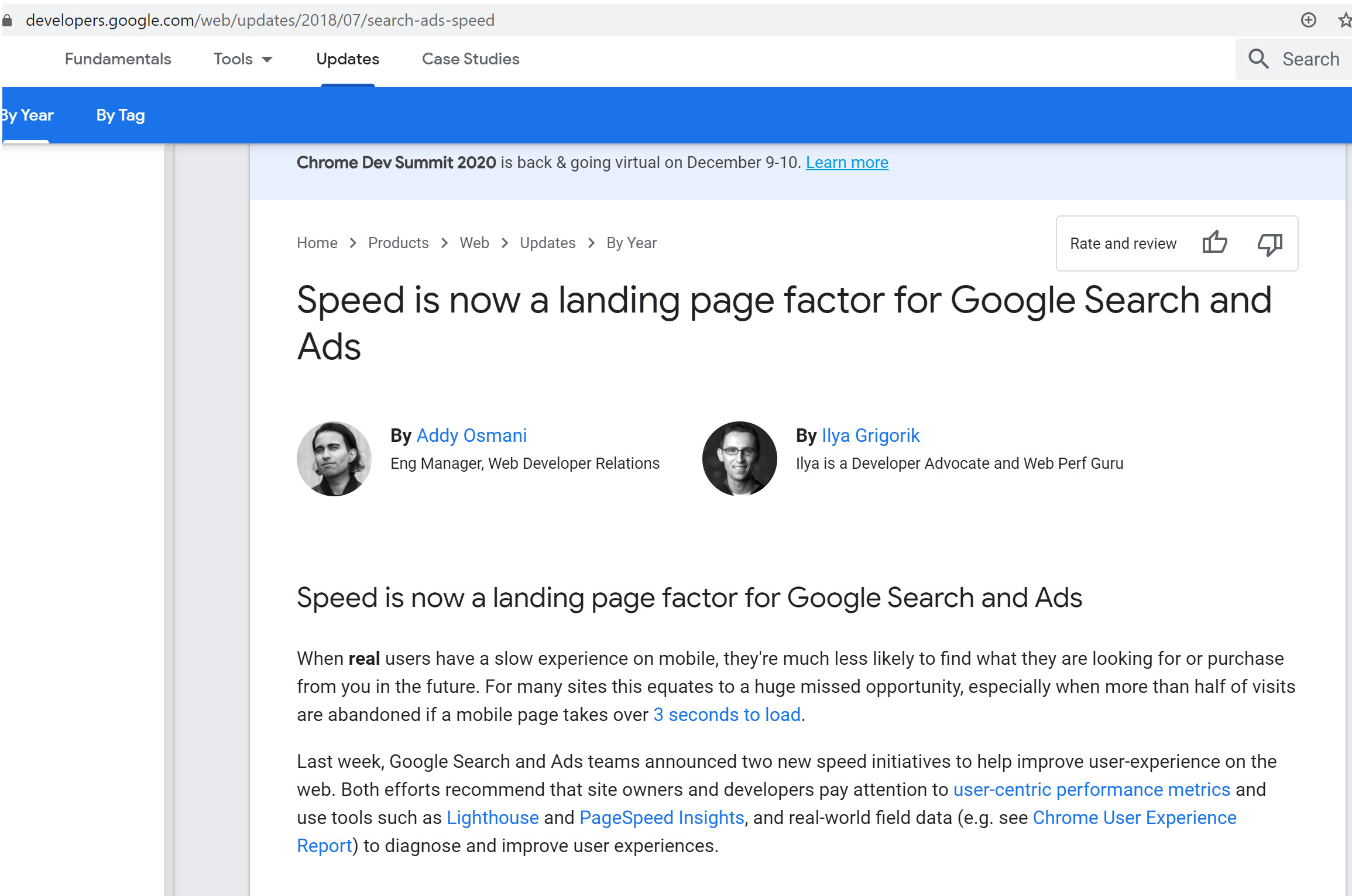Switch to the By Year tab
This screenshot has height=896, width=1352.
[x=27, y=115]
